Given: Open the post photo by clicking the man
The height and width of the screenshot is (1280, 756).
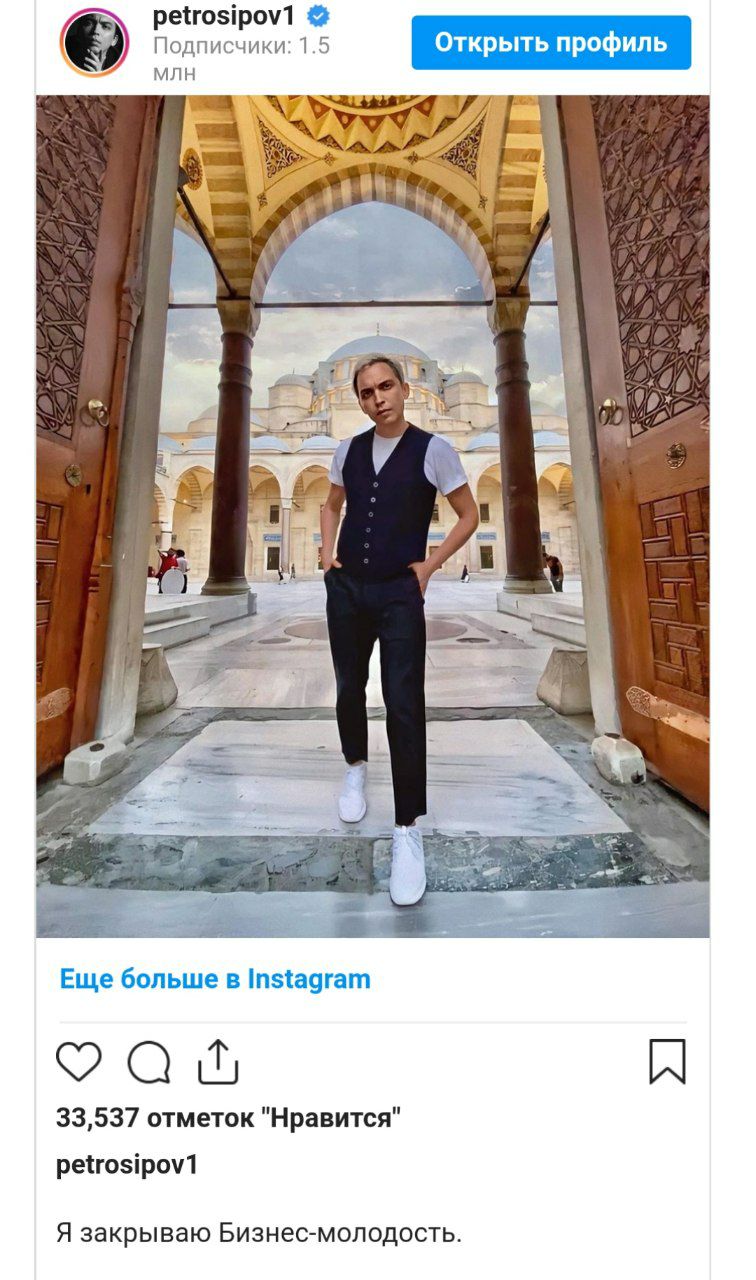Looking at the screenshot, I should pos(392,620).
